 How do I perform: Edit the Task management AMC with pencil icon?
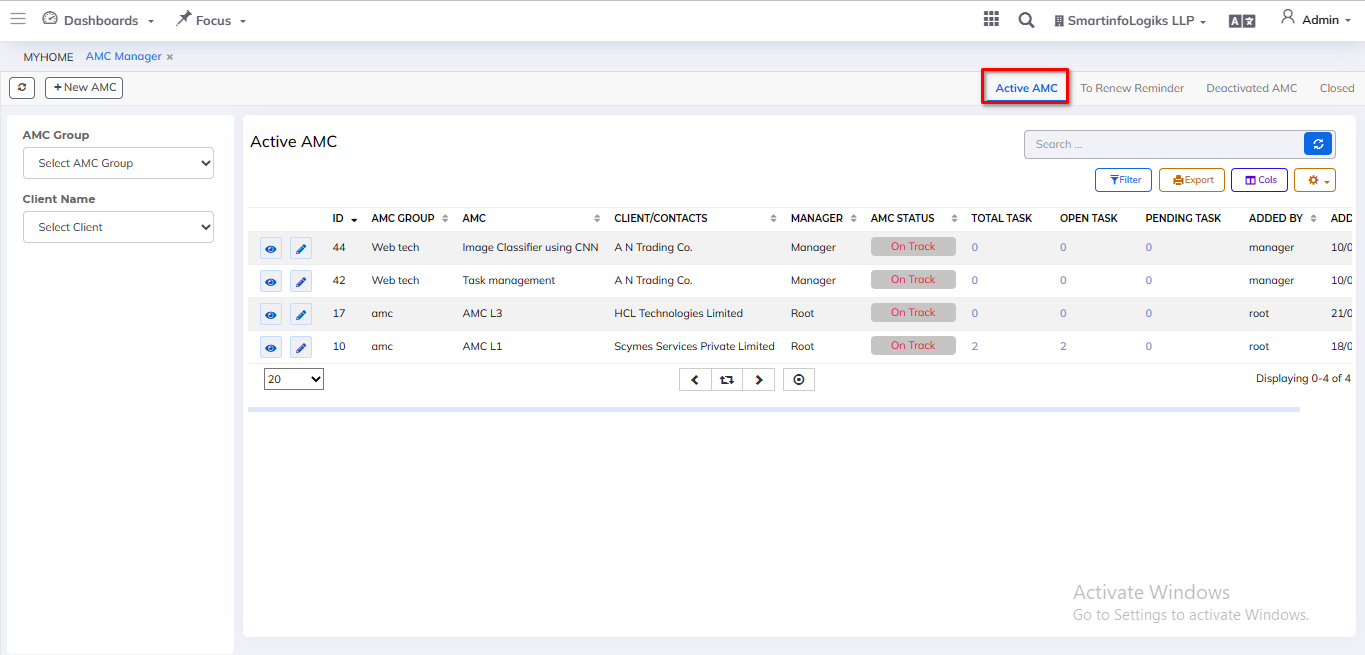coord(301,282)
